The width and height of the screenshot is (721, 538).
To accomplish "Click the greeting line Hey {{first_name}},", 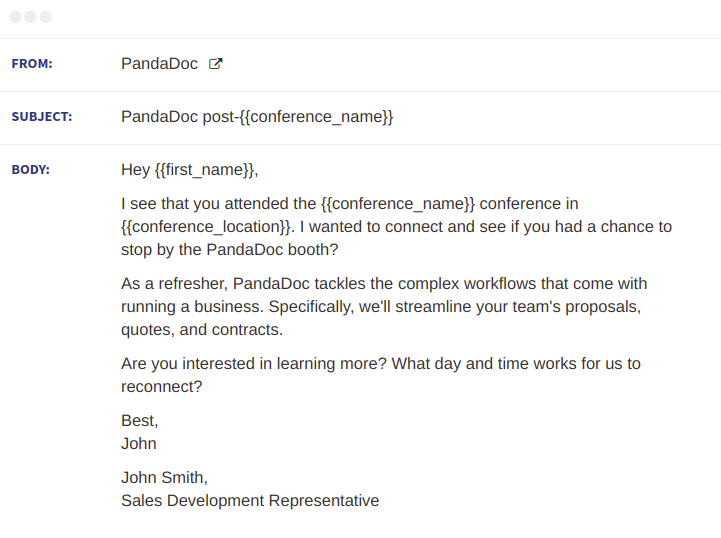I will [189, 170].
